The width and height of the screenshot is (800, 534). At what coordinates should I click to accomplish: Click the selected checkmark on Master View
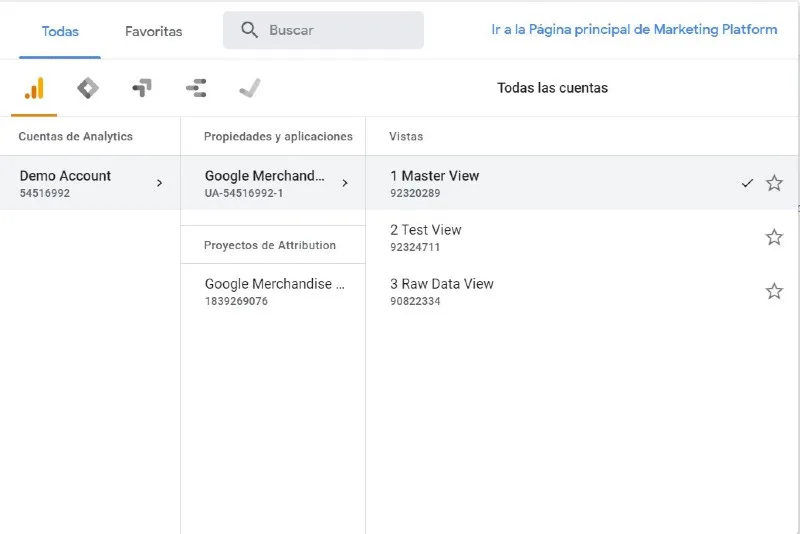[747, 183]
